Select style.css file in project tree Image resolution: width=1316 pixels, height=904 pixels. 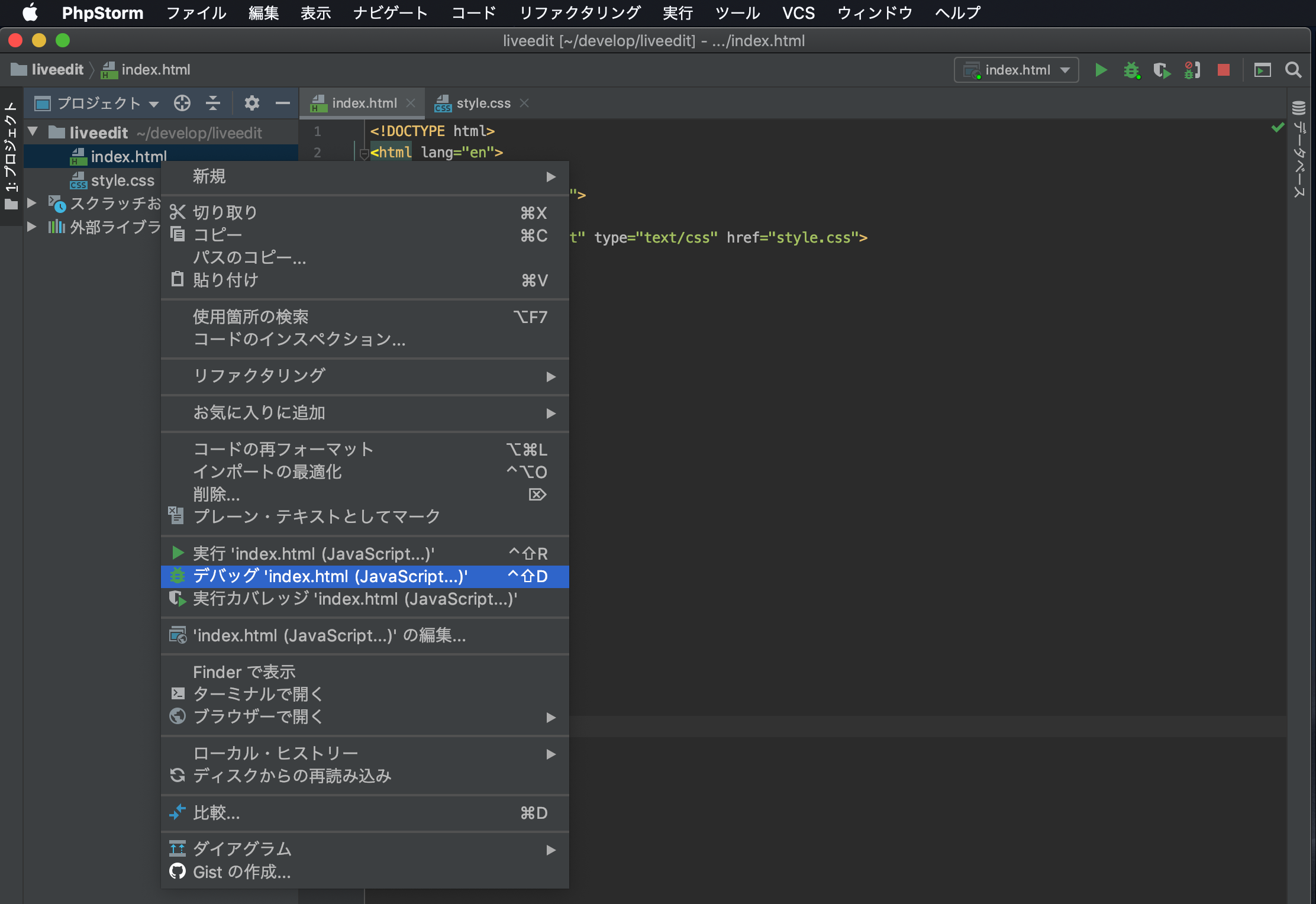coord(122,180)
